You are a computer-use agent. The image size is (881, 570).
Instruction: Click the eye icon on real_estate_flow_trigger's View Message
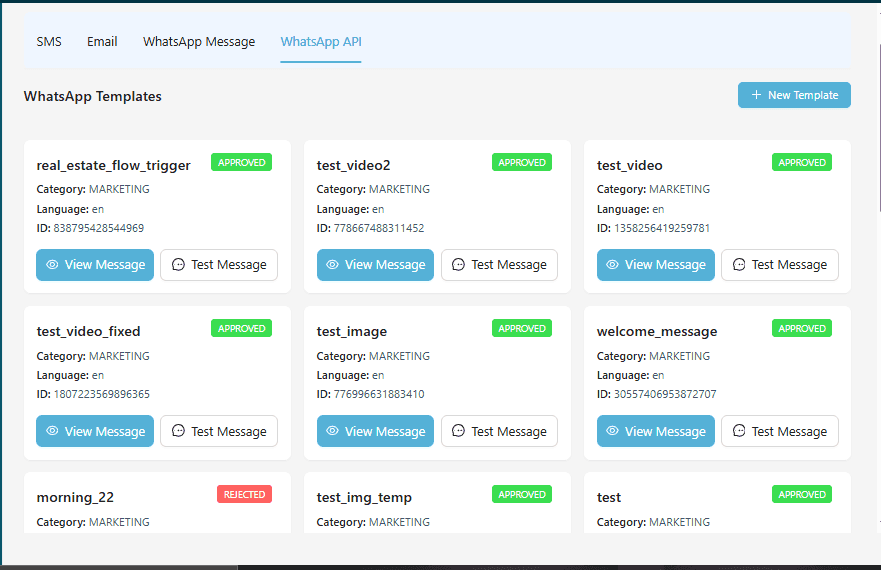[x=52, y=265]
